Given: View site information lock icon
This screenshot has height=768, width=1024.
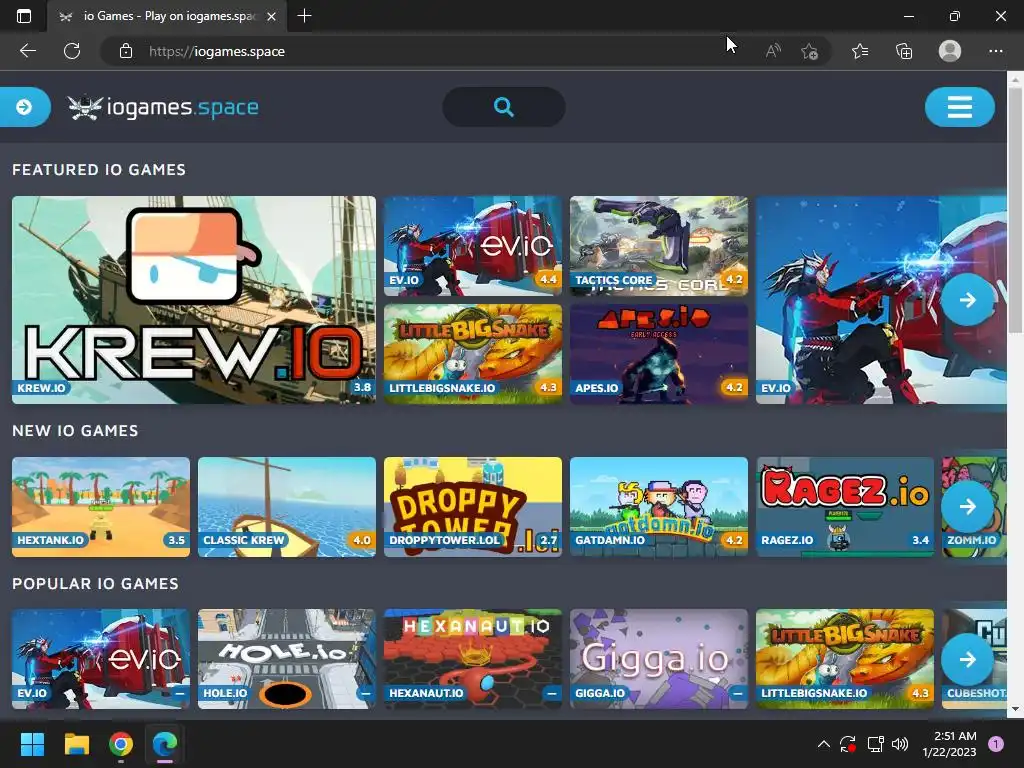Looking at the screenshot, I should coord(126,51).
